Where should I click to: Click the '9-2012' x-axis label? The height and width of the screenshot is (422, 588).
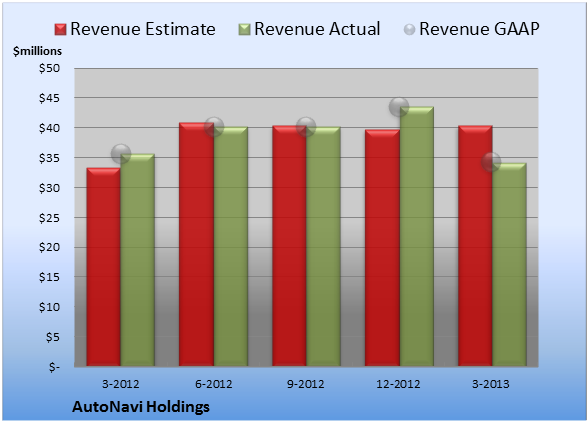click(306, 384)
